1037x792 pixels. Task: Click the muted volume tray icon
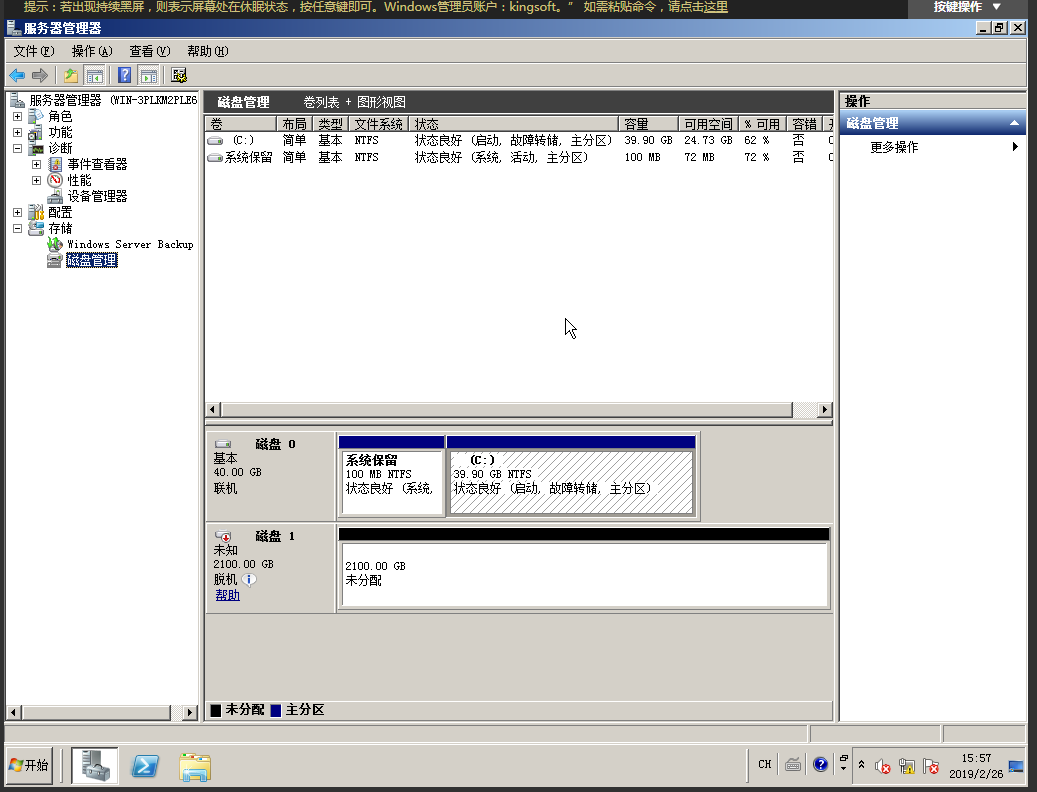coord(882,766)
